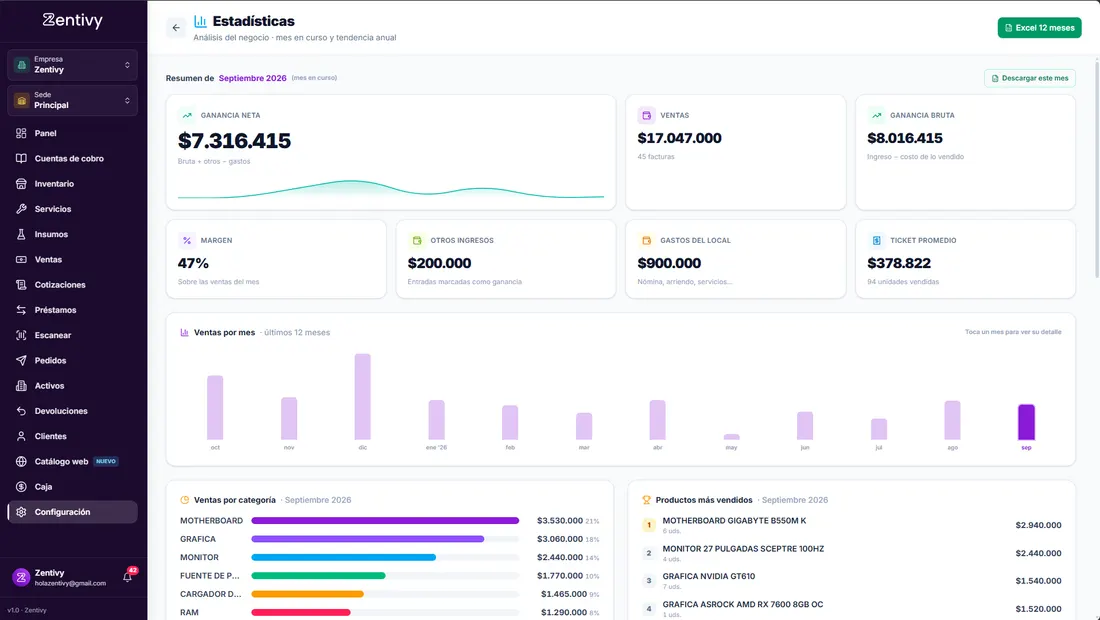Screen dimensions: 1100x620
Task: Click the Gastos del local wallet icon
Action: pyautogui.click(x=646, y=241)
